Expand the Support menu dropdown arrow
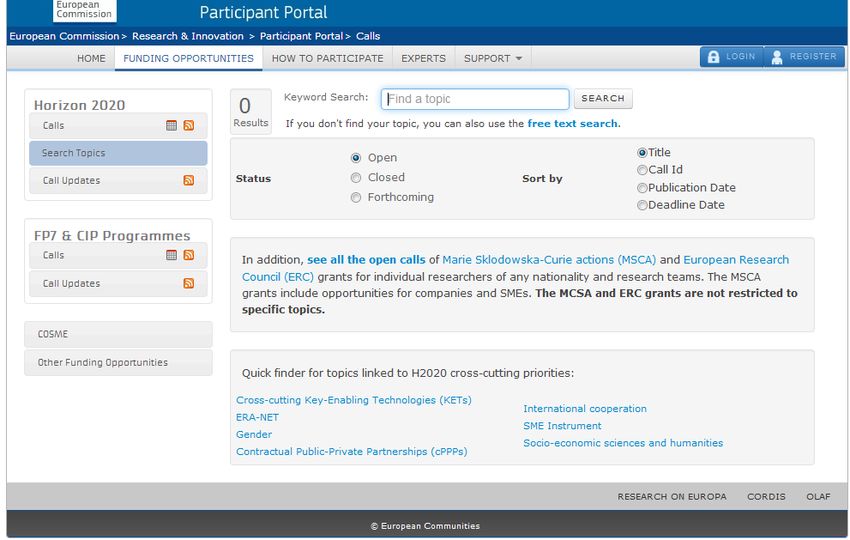Viewport: 850px width, 540px height. tap(519, 59)
